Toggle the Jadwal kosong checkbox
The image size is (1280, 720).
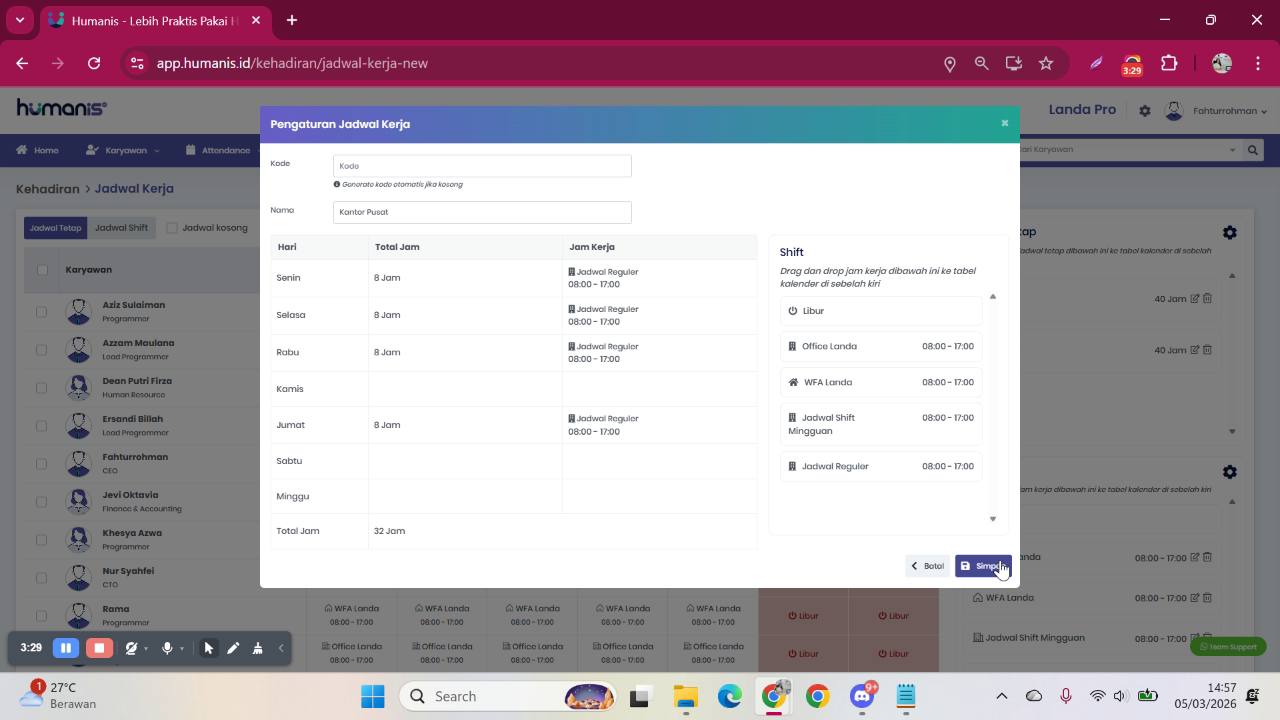(x=172, y=228)
